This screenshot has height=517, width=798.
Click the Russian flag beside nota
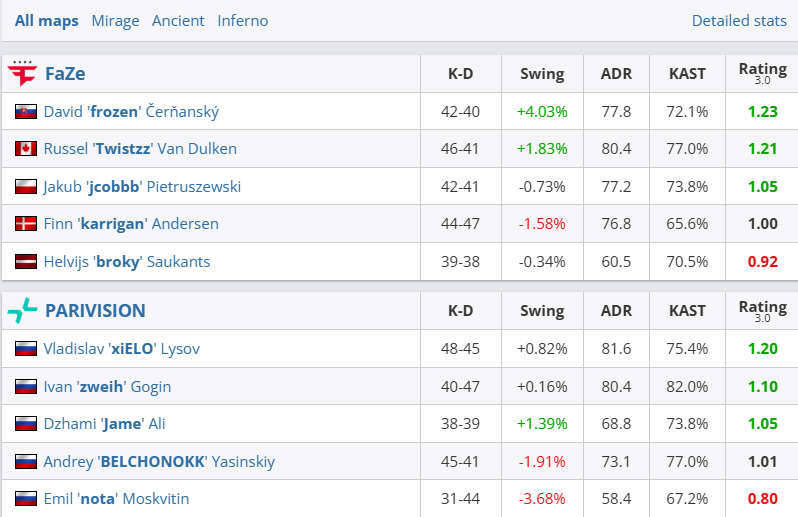pos(26,499)
